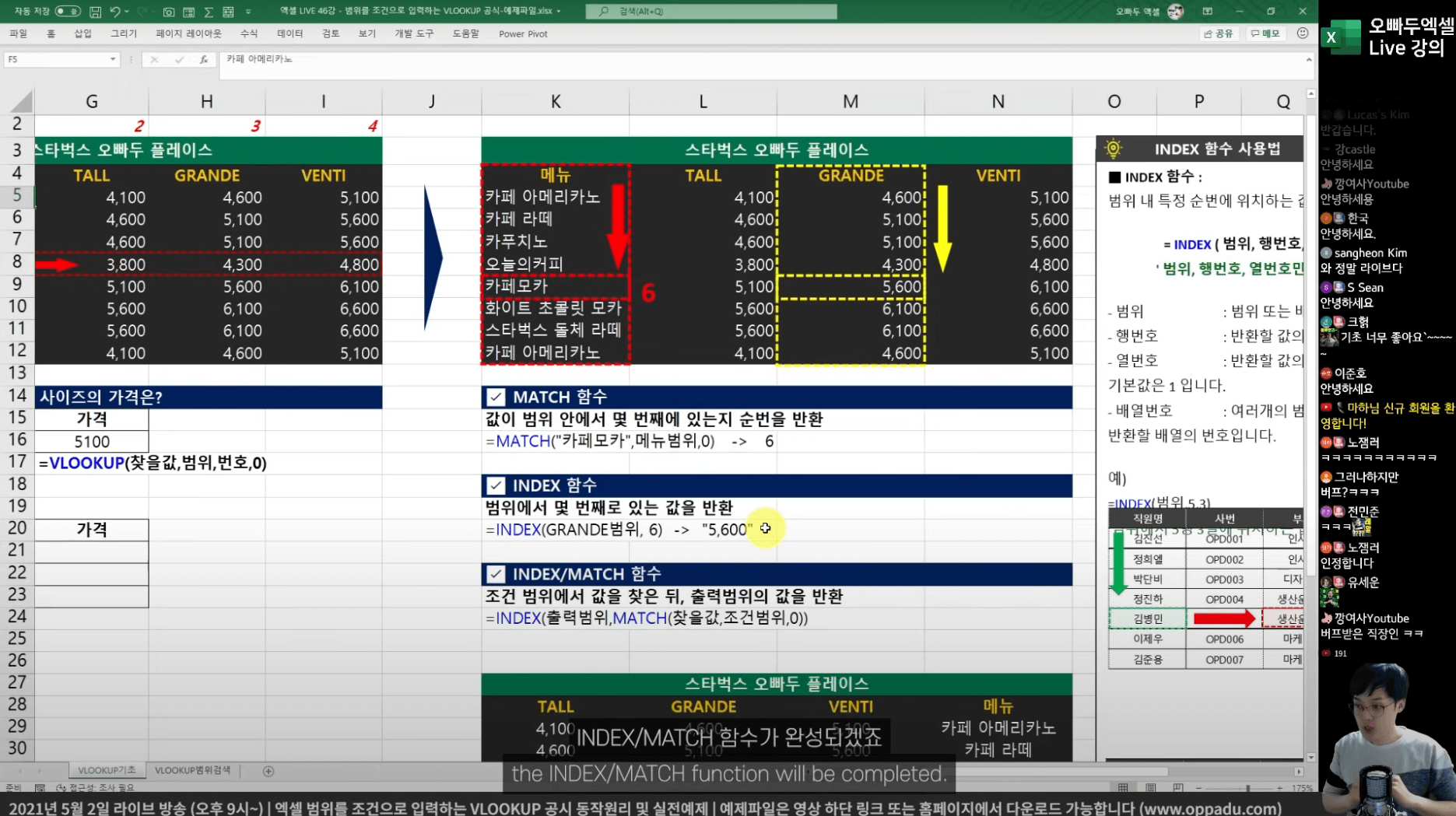Open the 그리기 ribbon tab
This screenshot has height=816, width=1456.
(x=124, y=33)
